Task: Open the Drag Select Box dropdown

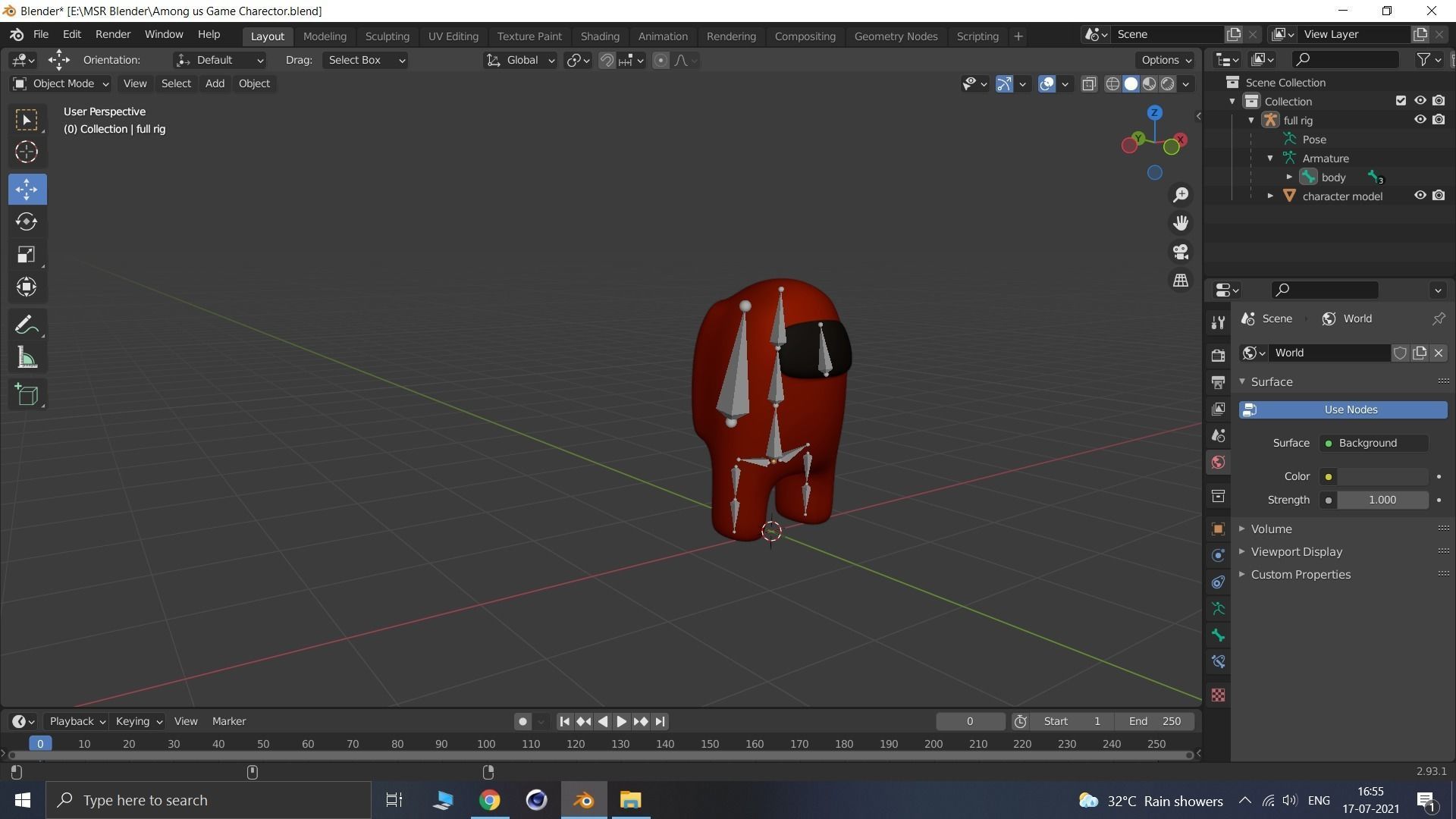Action: [x=366, y=60]
